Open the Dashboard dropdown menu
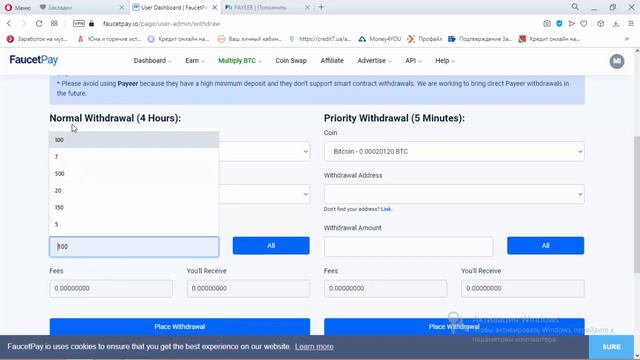The image size is (640, 360). [x=152, y=60]
